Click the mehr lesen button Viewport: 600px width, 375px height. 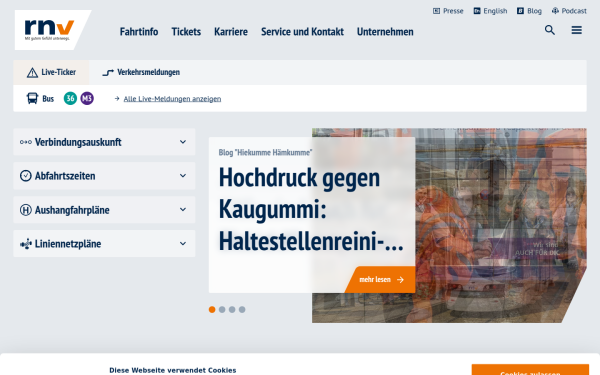click(x=380, y=279)
